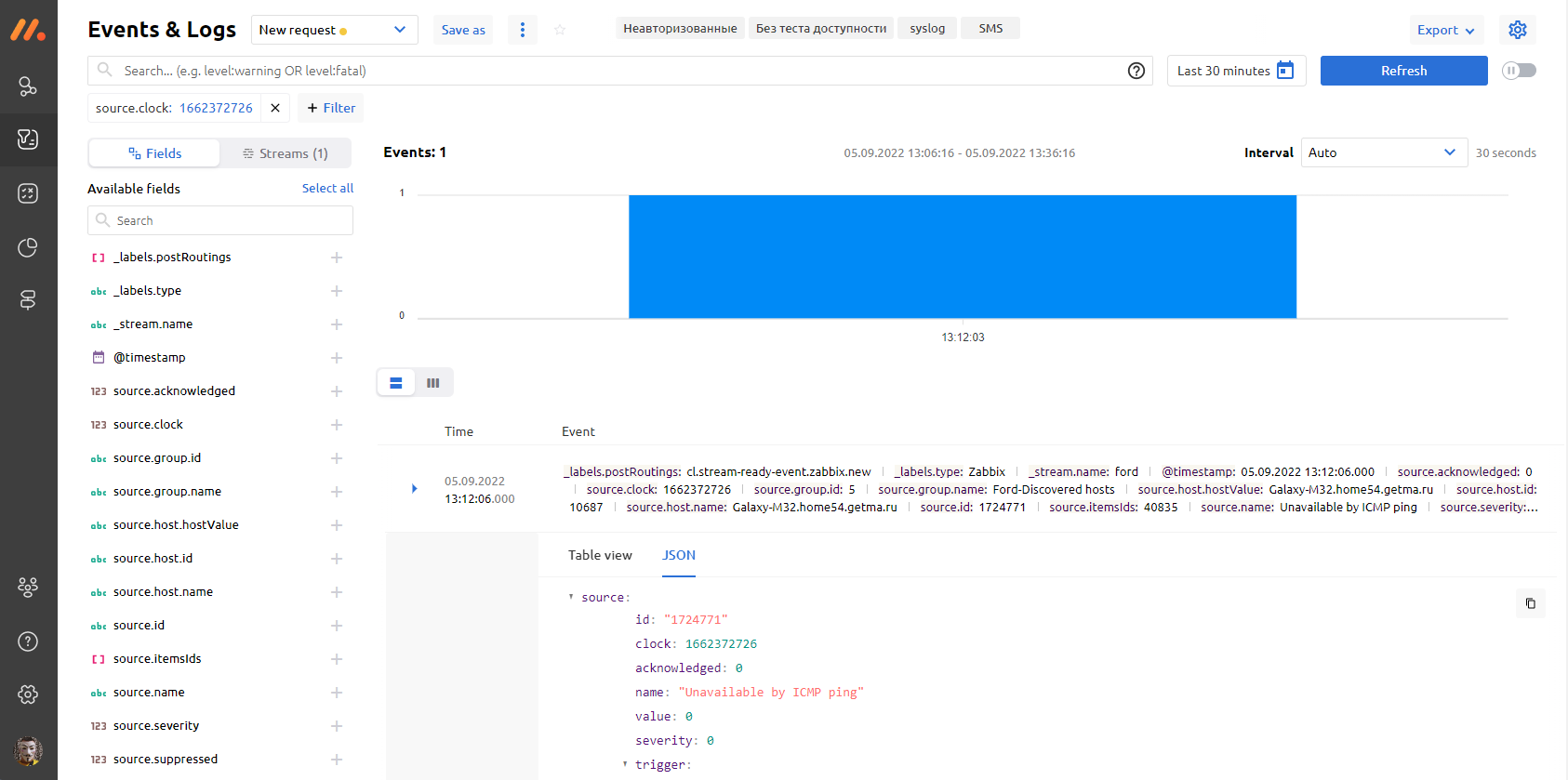Click Select all fields link

coord(327,188)
